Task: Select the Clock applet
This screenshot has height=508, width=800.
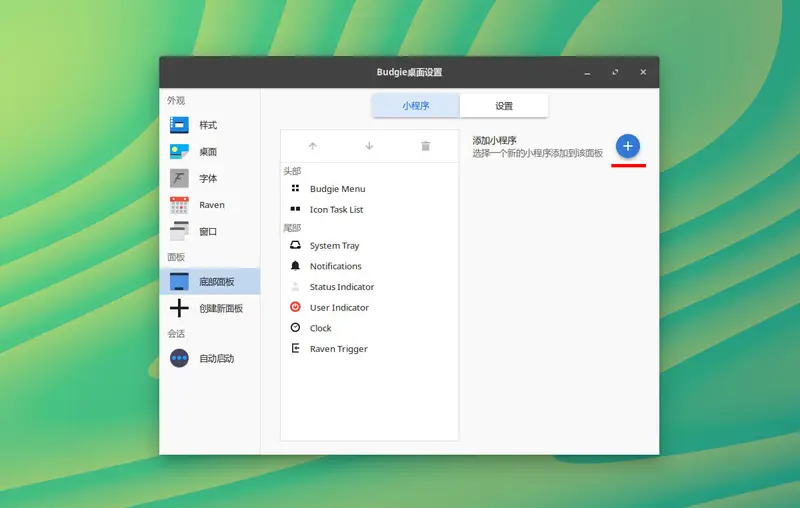Action: tap(320, 328)
